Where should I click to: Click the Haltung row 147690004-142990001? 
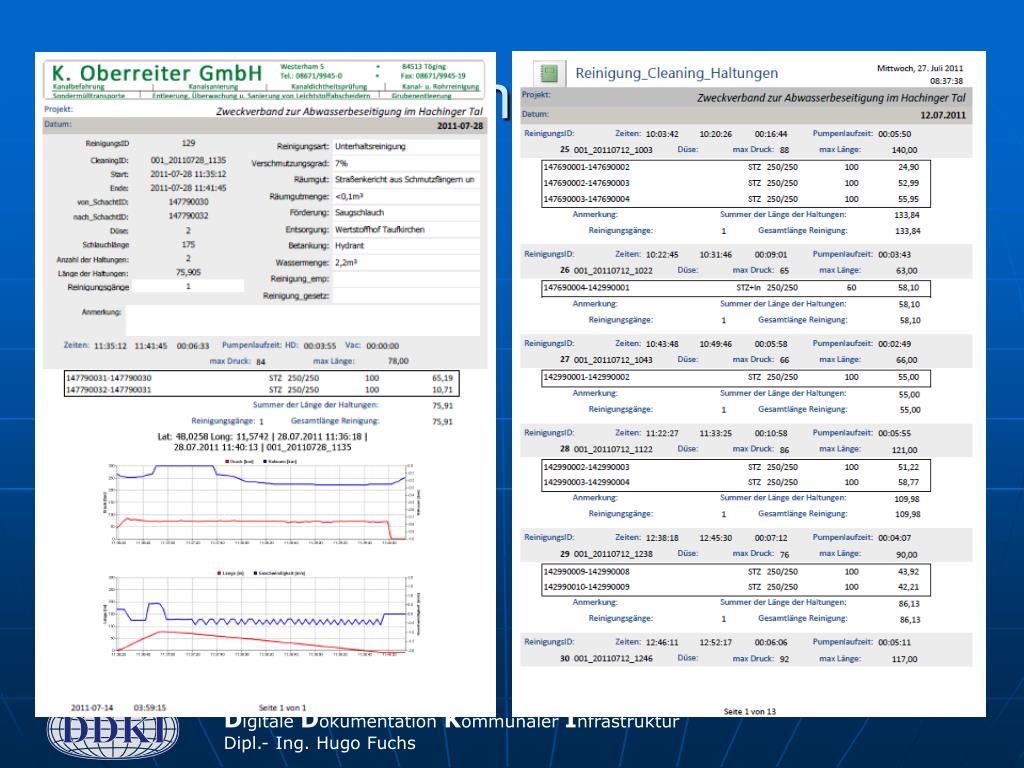(736, 288)
